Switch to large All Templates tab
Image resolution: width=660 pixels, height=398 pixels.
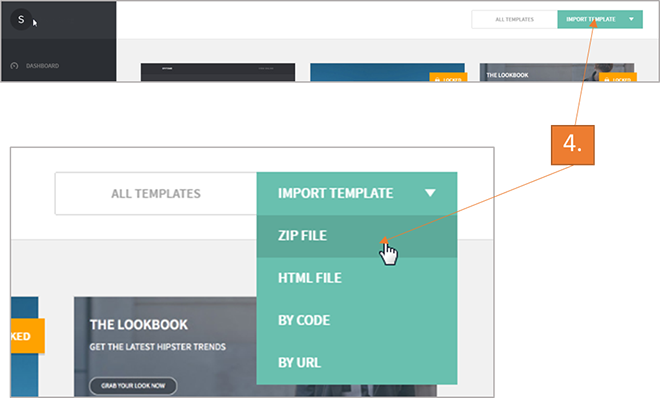[156, 194]
